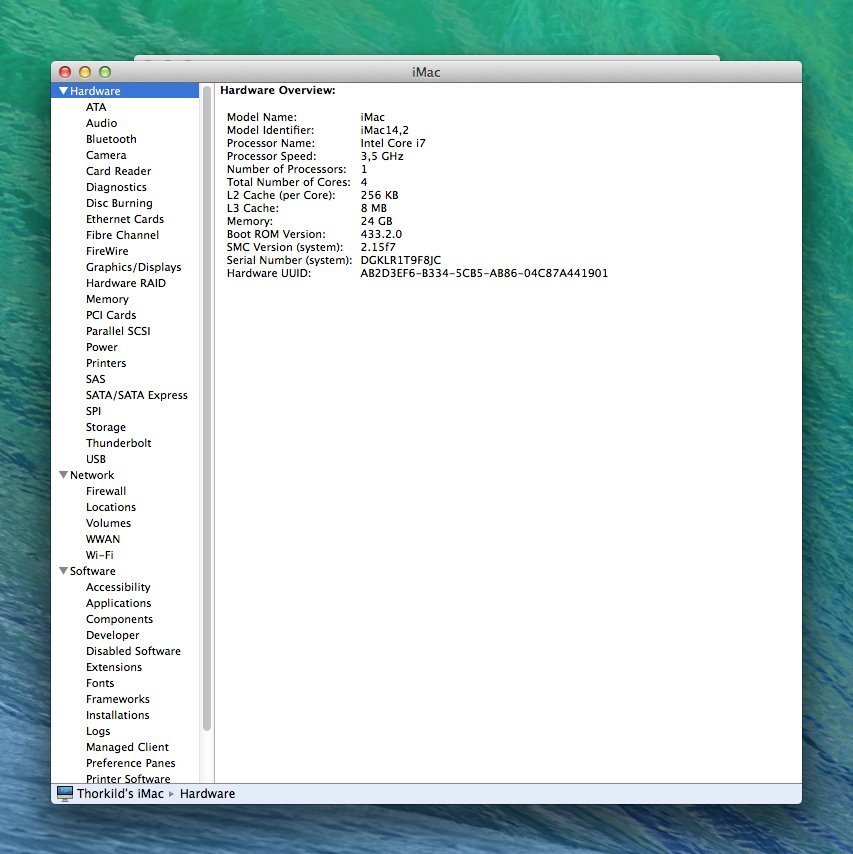
Task: Collapse the Hardware section triangle
Action: pos(64,91)
